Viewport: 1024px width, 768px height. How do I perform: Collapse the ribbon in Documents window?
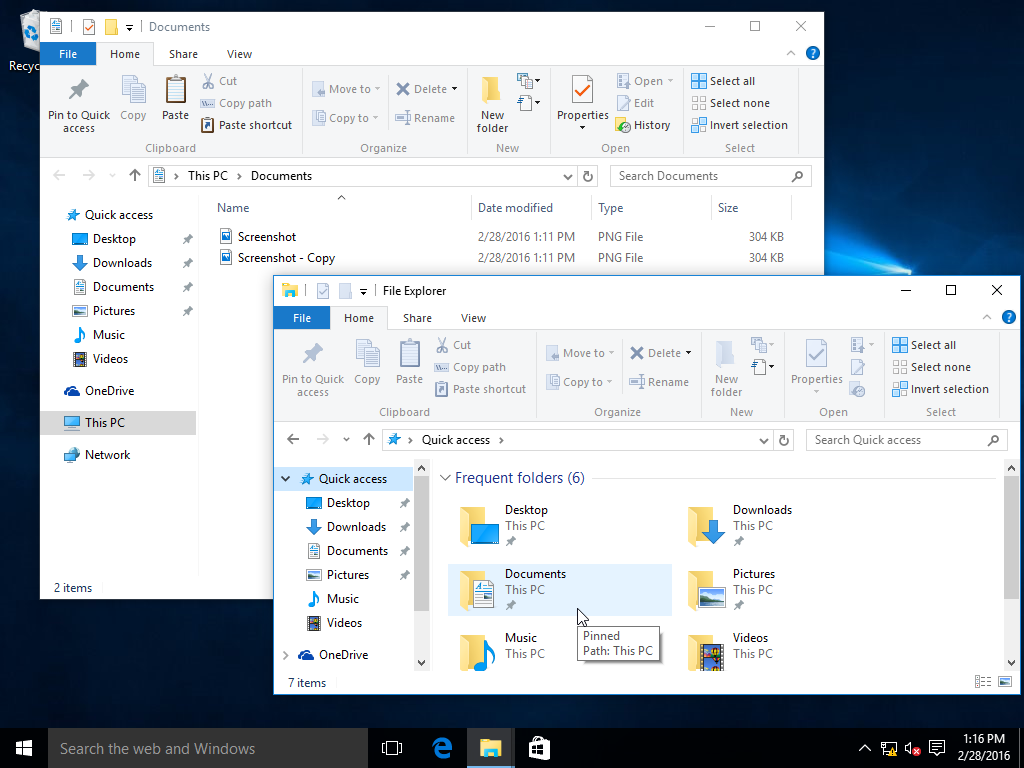click(x=791, y=54)
